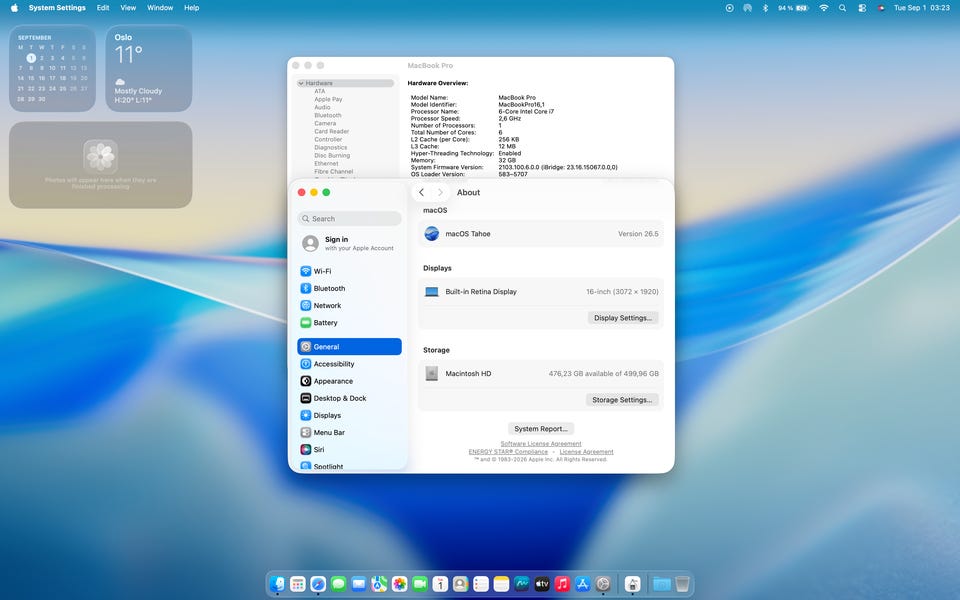Screen dimensions: 960x600
Task: Open the Window menu
Action: coord(160,8)
